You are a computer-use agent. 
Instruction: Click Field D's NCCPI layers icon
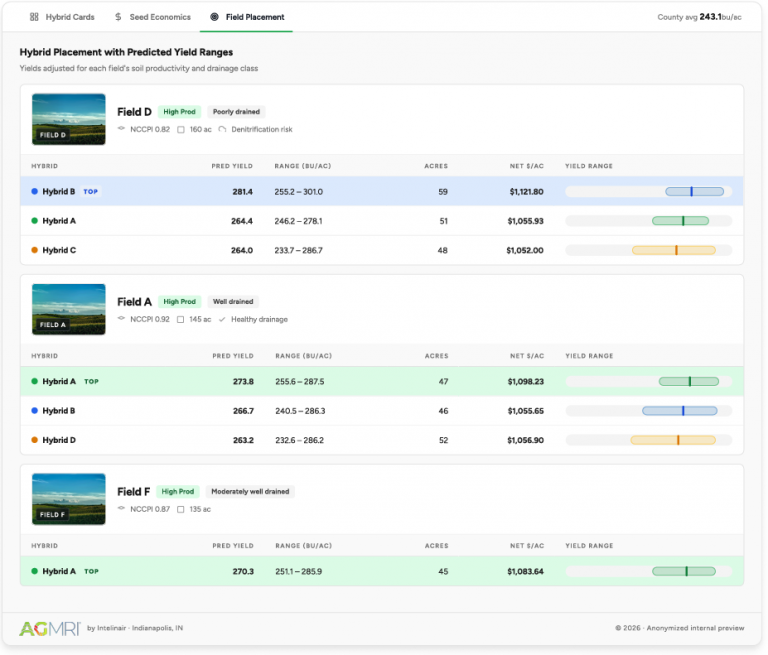coord(121,129)
